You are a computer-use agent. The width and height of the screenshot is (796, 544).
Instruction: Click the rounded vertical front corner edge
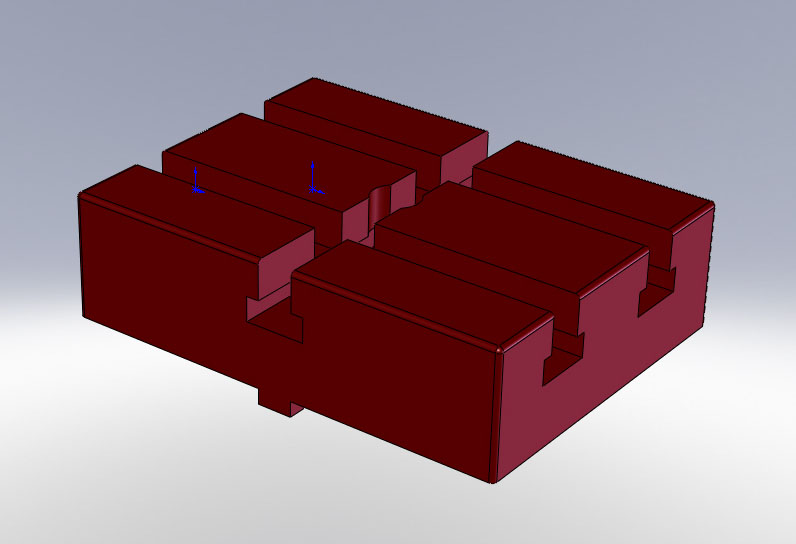tap(495, 410)
